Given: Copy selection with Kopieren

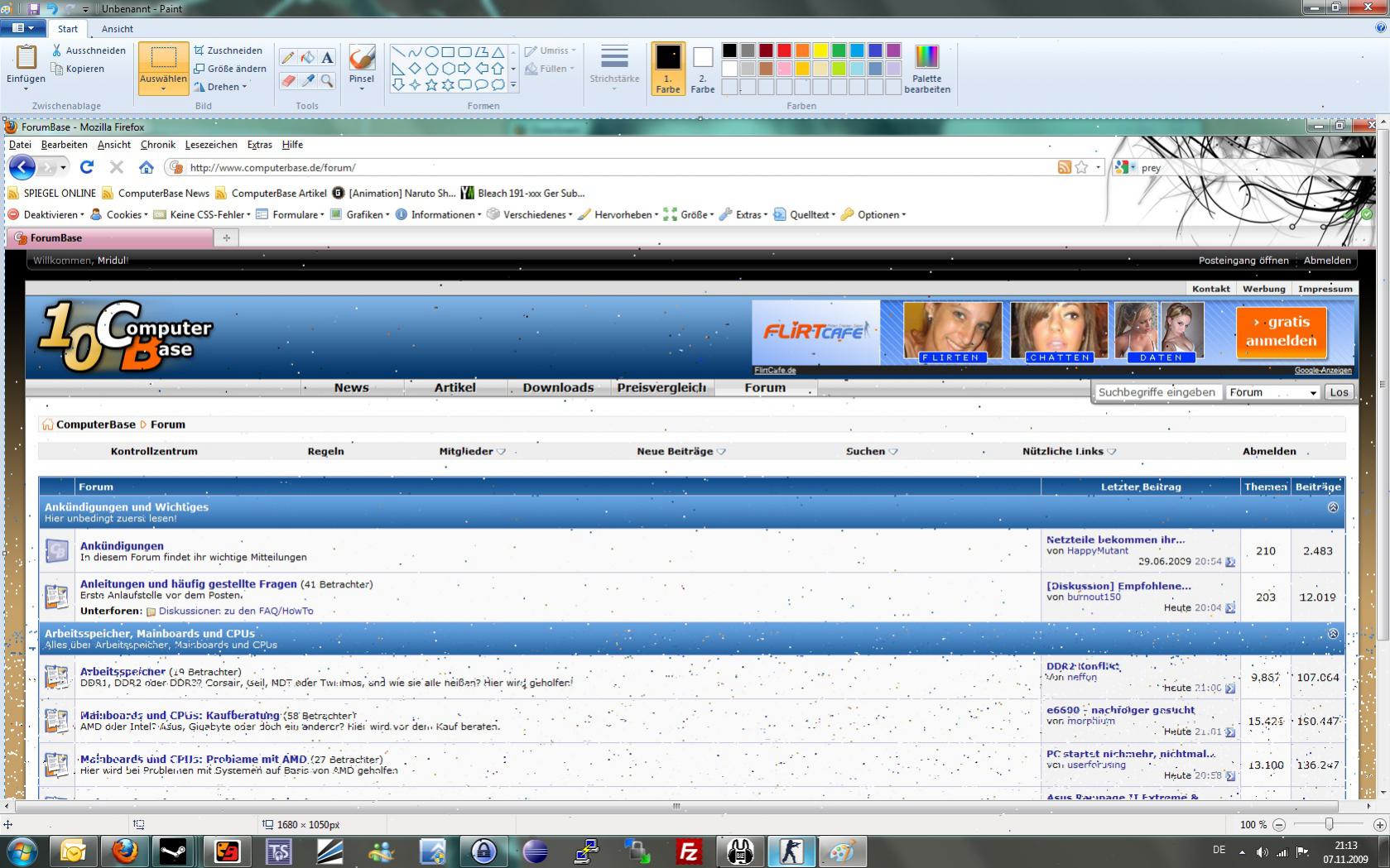Looking at the screenshot, I should pyautogui.click(x=78, y=69).
